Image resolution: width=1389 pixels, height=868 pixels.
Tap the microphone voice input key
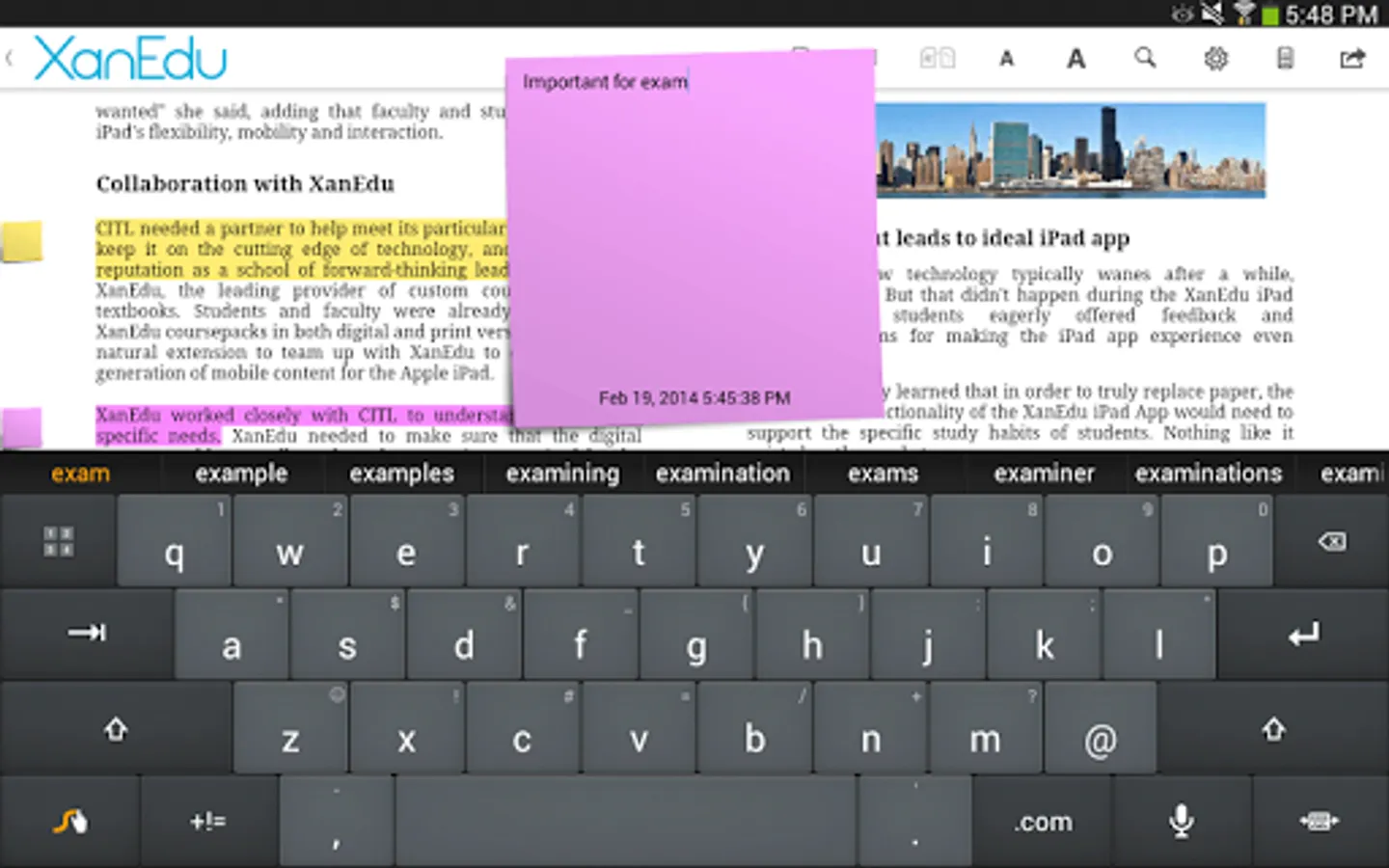coord(1182,821)
